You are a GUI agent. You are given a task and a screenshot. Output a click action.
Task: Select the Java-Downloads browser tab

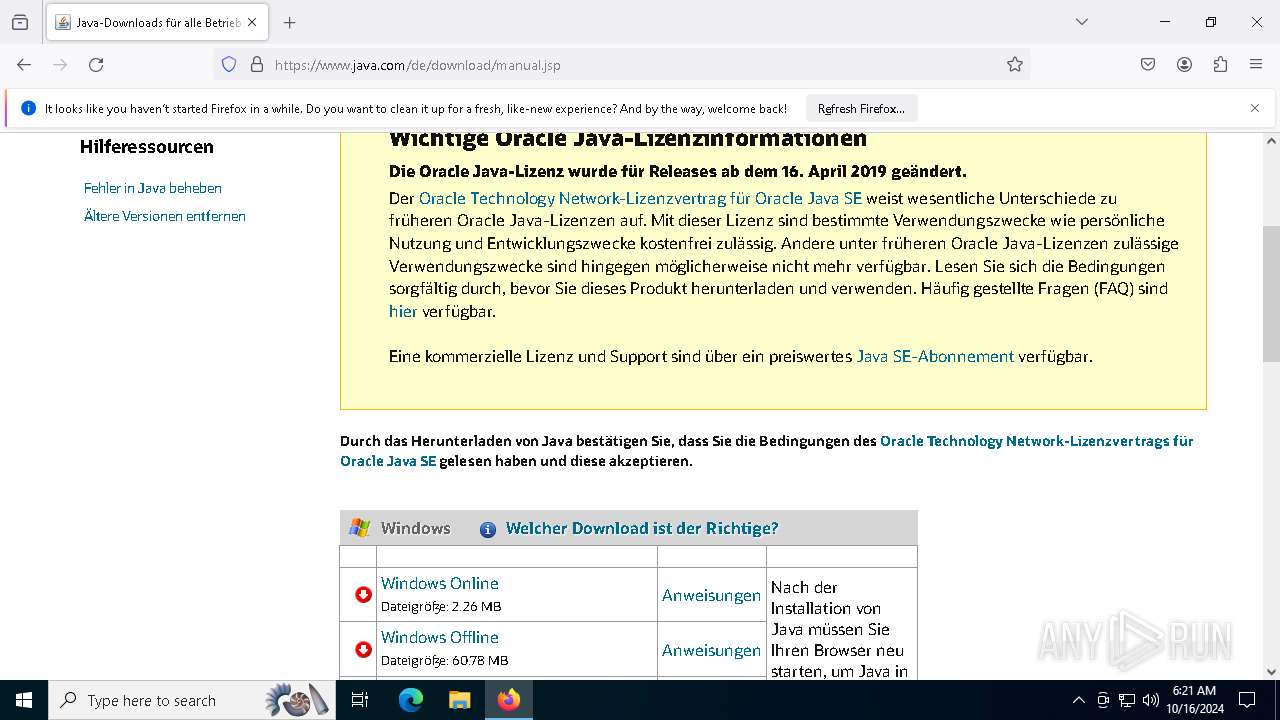156,22
